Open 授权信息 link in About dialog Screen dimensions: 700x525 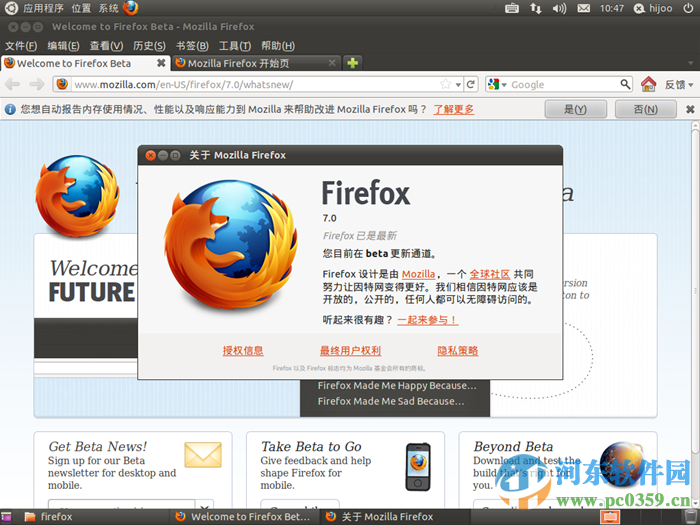243,350
